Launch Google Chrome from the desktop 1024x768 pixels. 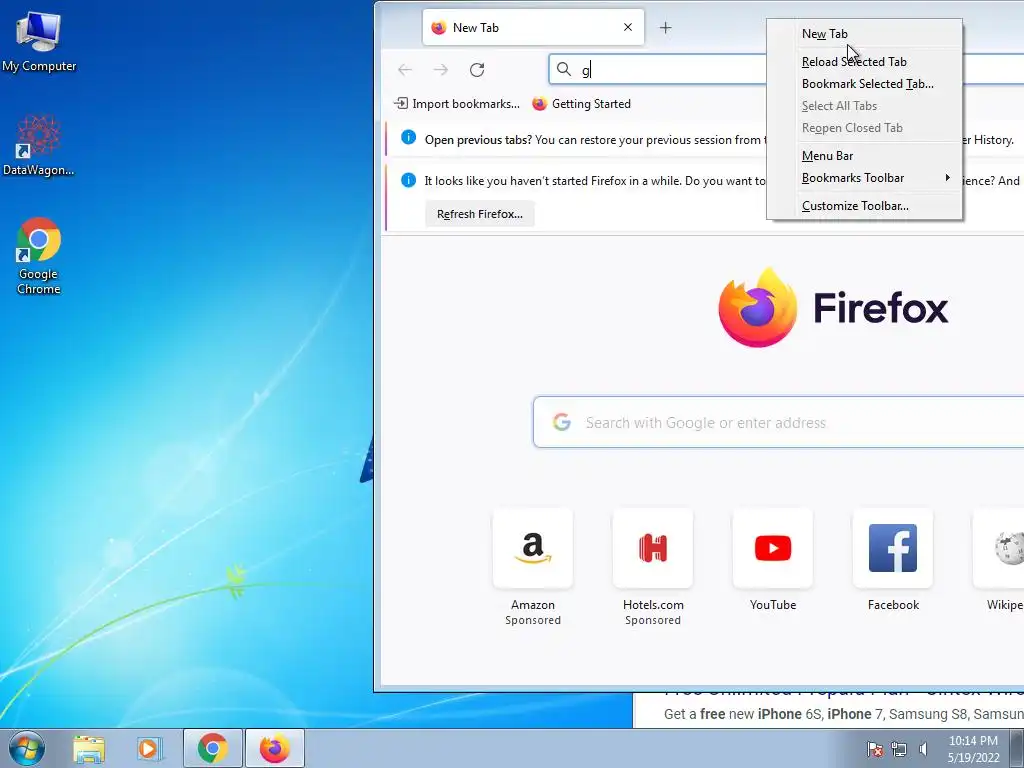pyautogui.click(x=39, y=256)
